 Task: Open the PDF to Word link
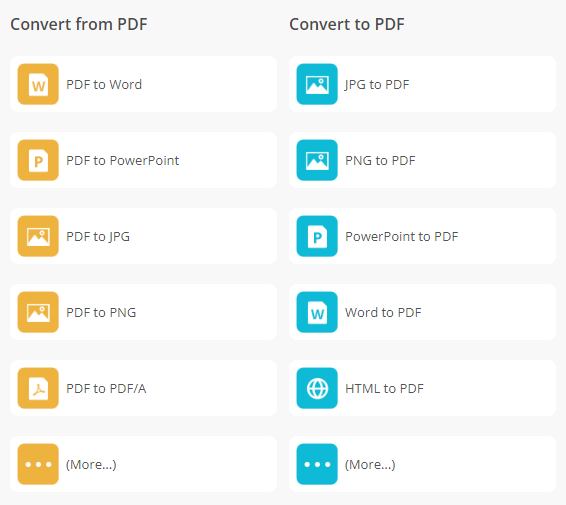pos(104,84)
